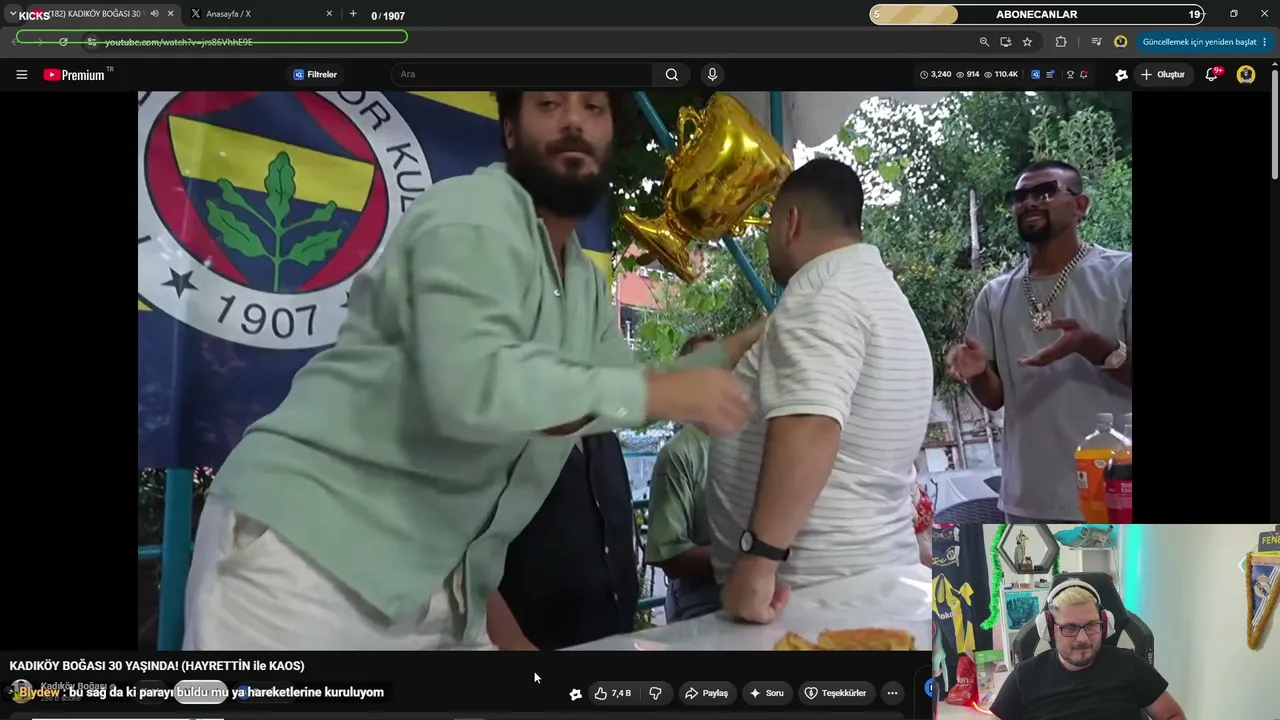1280x720 pixels.
Task: Click the trophy extension icon
Action: point(1070,75)
